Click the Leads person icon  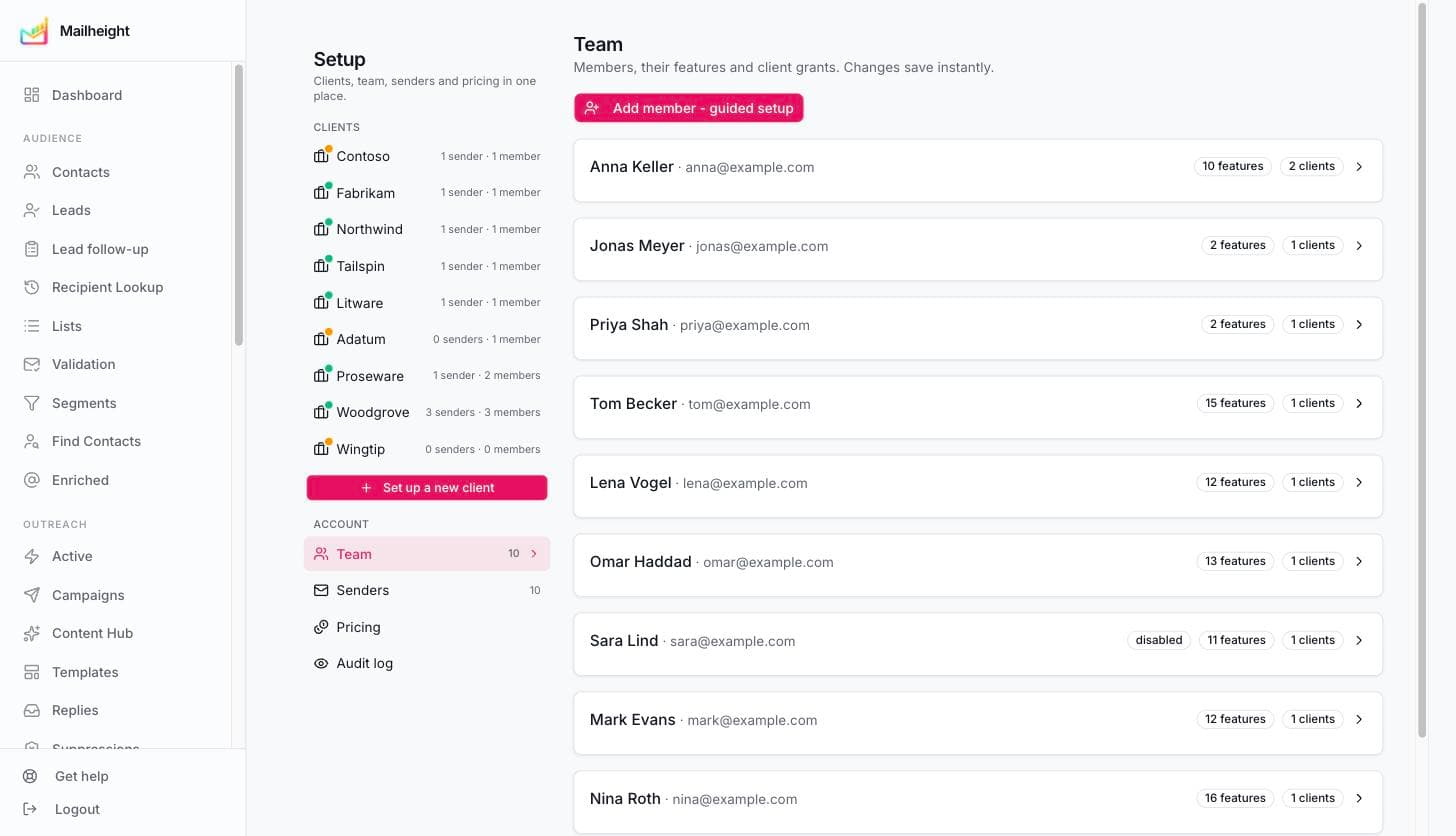coord(32,210)
